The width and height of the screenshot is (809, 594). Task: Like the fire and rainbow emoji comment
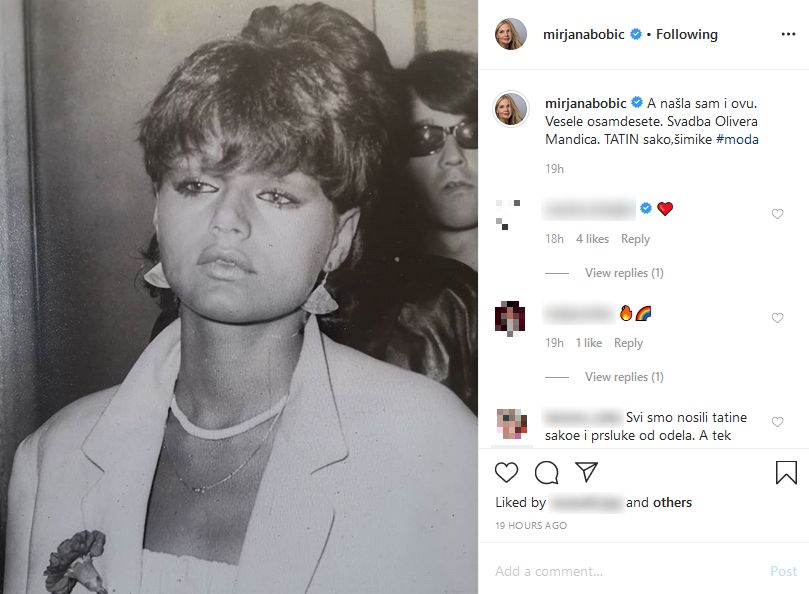(x=777, y=318)
